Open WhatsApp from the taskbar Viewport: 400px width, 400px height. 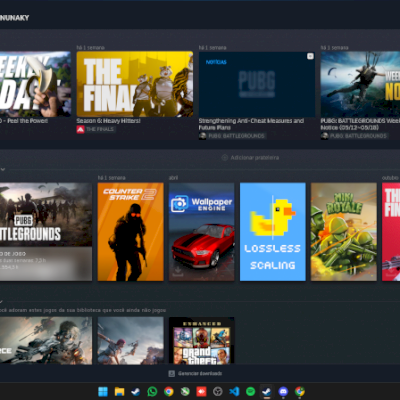point(152,391)
